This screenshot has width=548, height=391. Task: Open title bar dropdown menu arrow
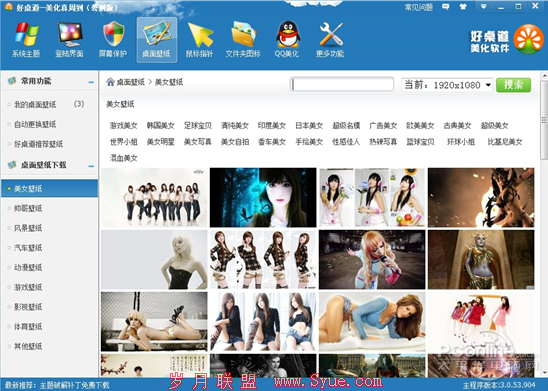click(x=483, y=7)
